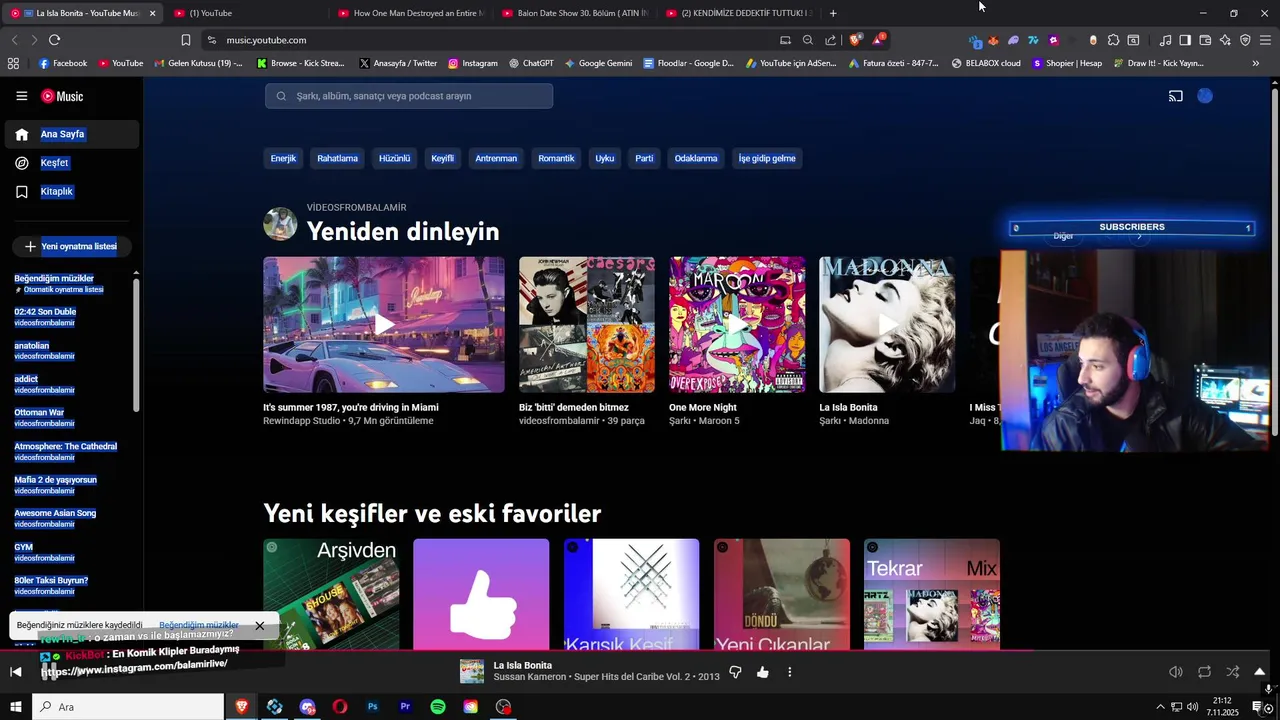Click the search field for songs and albums

pyautogui.click(x=409, y=96)
